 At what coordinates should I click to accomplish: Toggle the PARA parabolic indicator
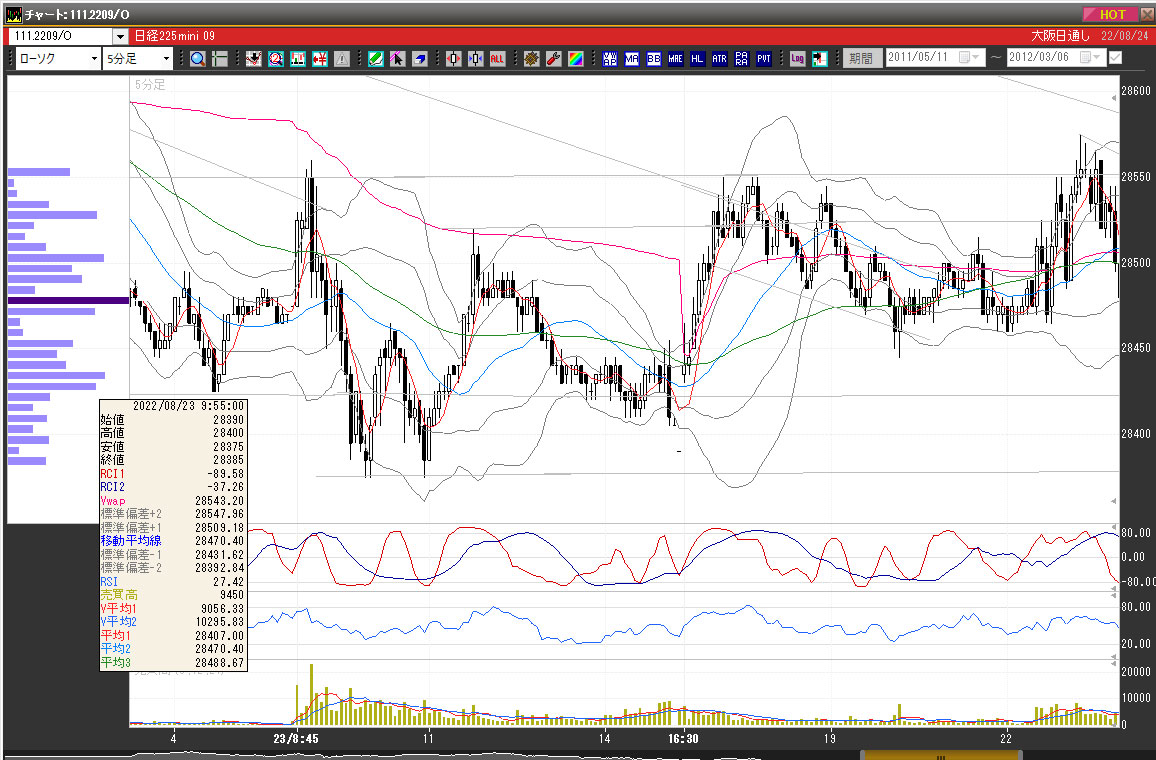(742, 59)
